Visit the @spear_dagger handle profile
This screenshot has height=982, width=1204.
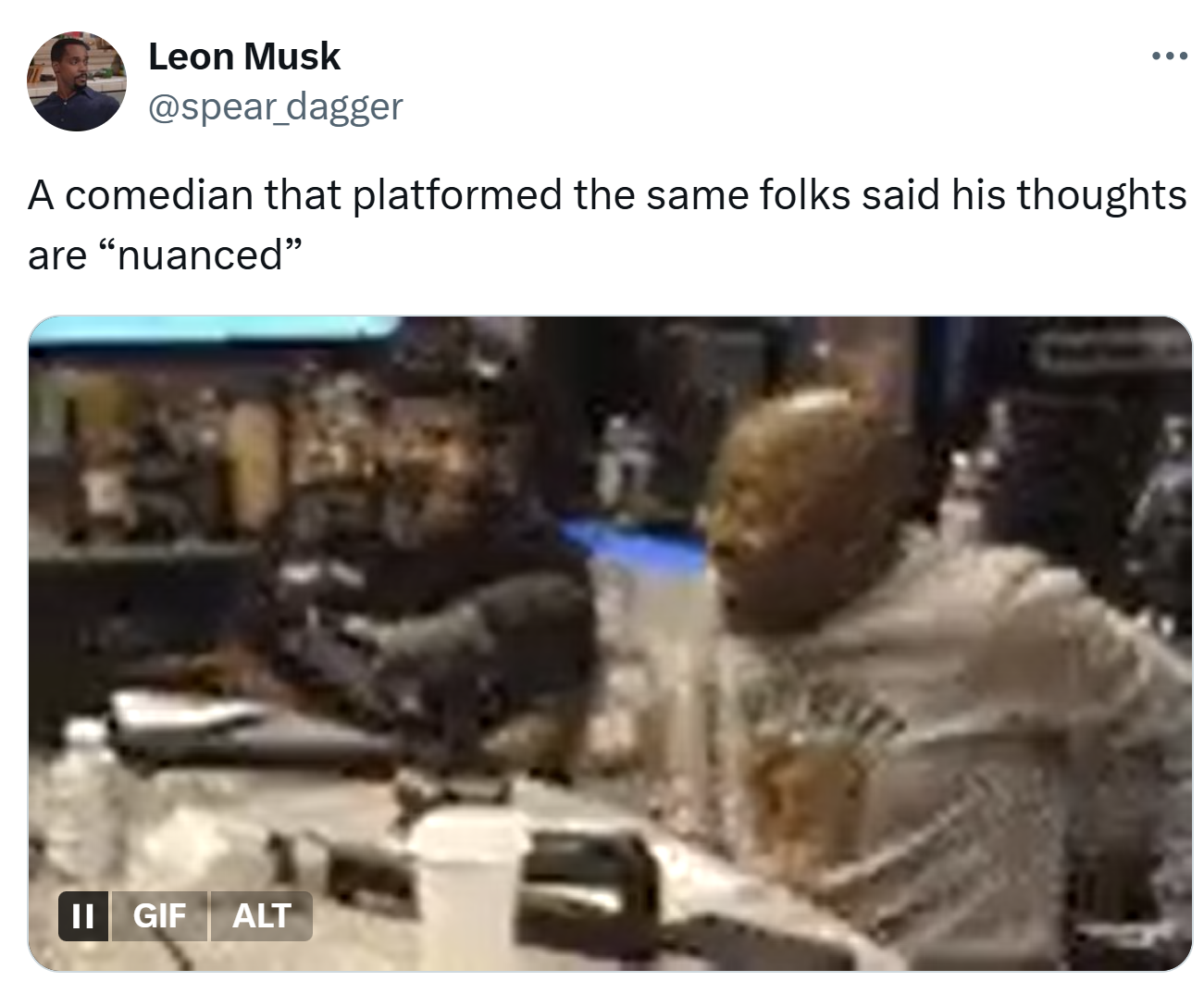pos(276,106)
